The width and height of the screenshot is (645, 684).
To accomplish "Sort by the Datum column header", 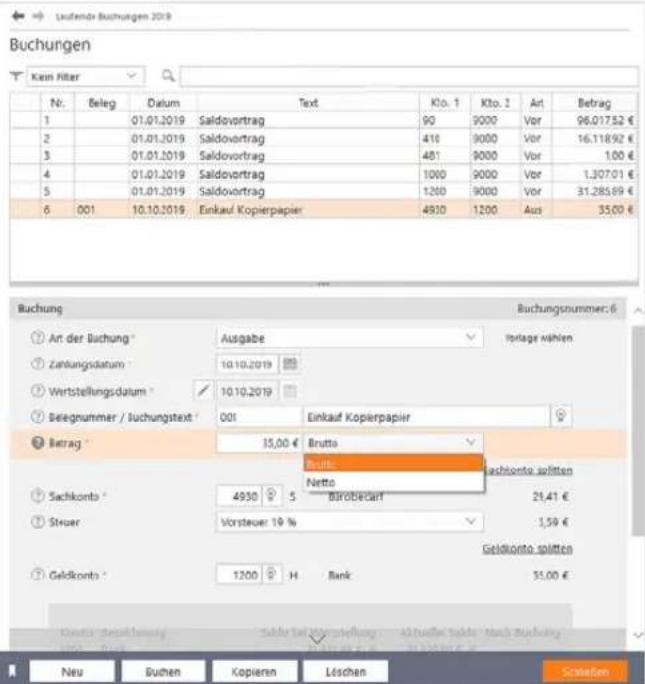I will (163, 103).
